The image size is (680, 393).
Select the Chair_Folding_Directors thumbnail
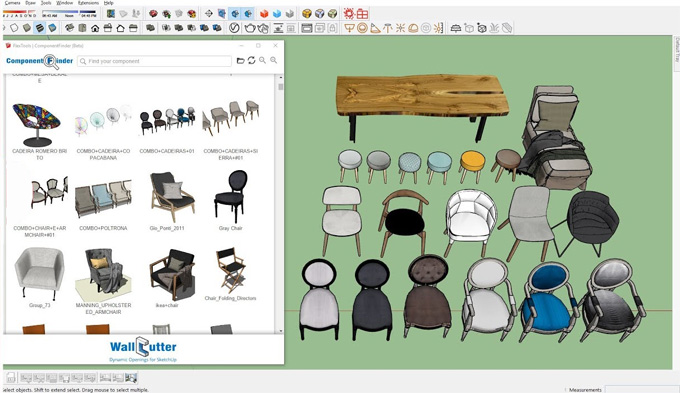(x=230, y=270)
